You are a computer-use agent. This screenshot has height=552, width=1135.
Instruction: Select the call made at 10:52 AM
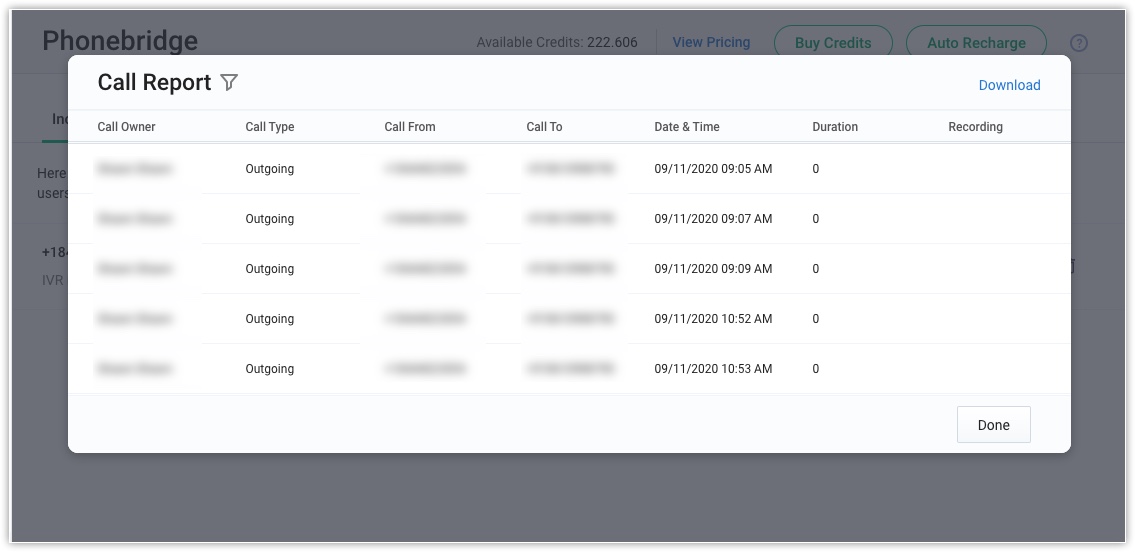coord(713,319)
